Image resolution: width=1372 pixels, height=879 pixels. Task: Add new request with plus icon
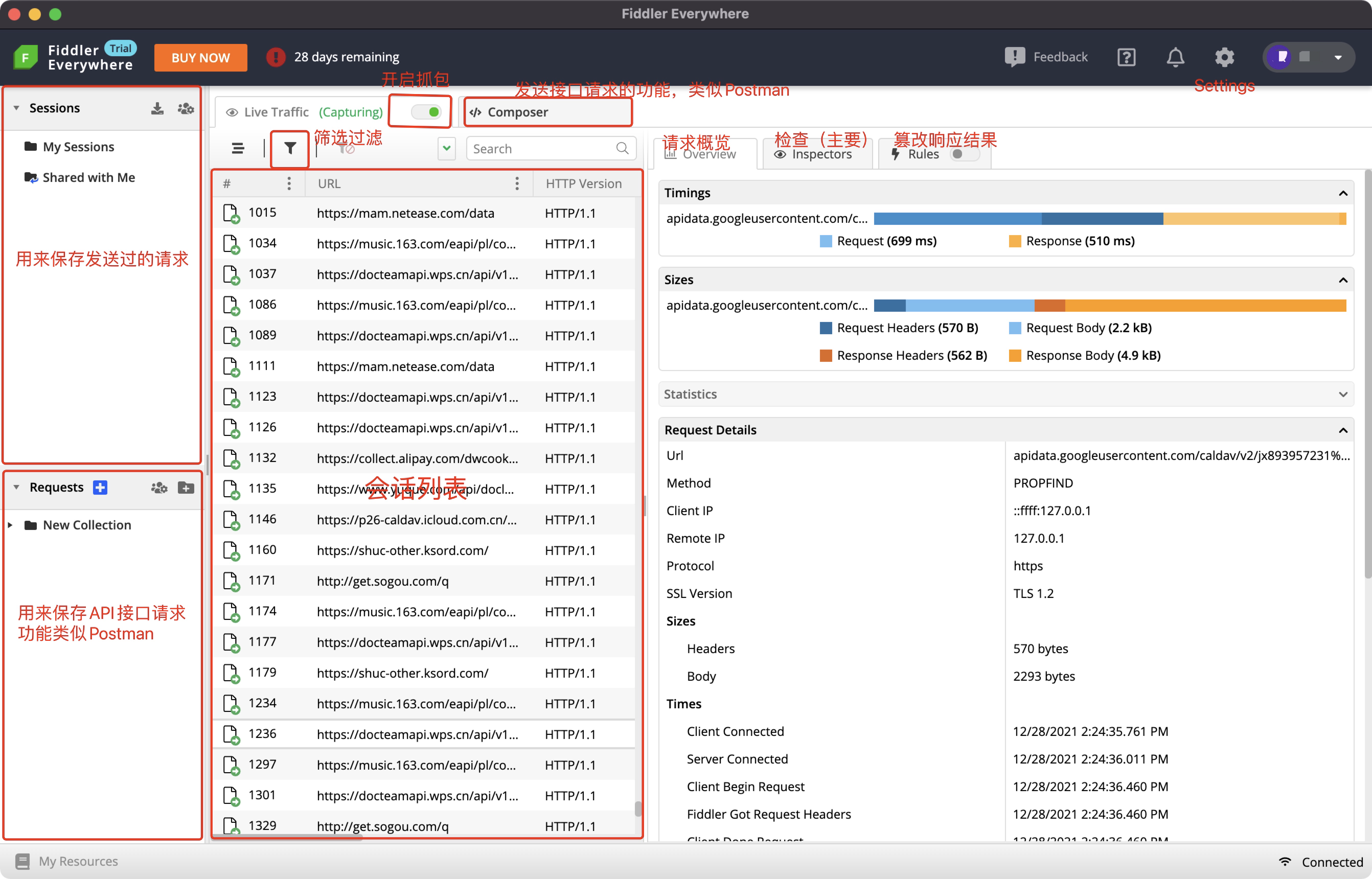pyautogui.click(x=101, y=488)
